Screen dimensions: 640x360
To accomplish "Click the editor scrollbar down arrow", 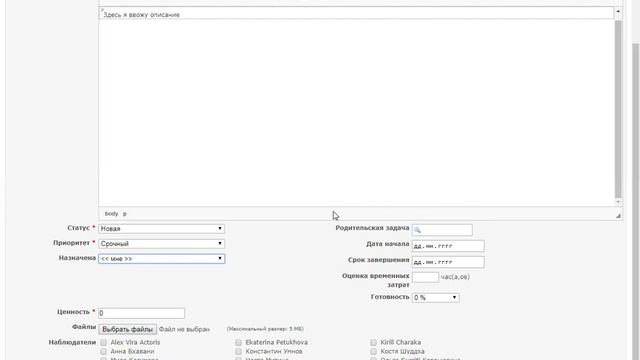I will pyautogui.click(x=618, y=202).
